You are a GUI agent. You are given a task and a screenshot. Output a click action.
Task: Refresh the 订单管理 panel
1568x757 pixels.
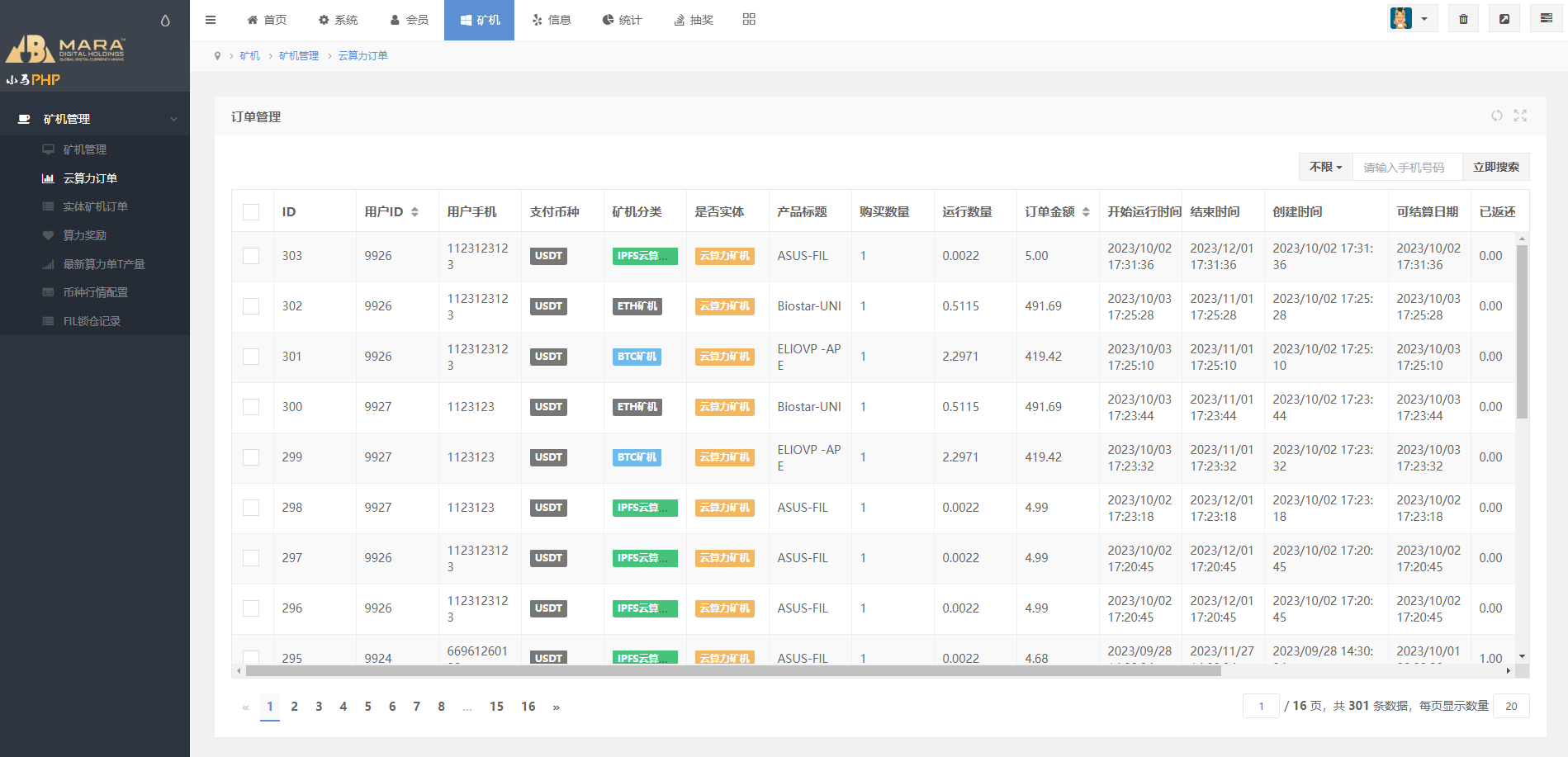tap(1496, 116)
